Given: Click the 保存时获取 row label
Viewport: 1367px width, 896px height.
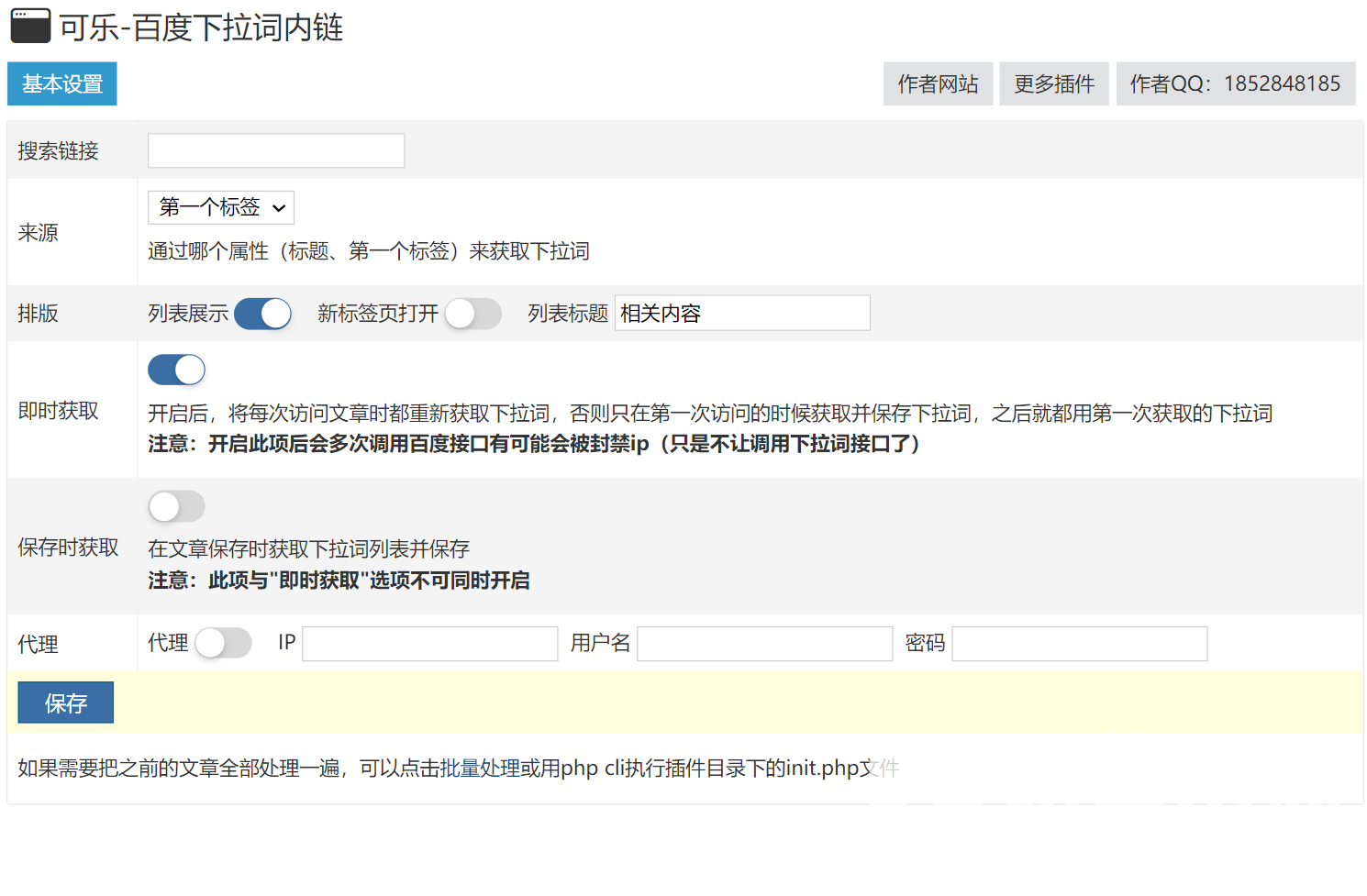Looking at the screenshot, I should point(68,548).
